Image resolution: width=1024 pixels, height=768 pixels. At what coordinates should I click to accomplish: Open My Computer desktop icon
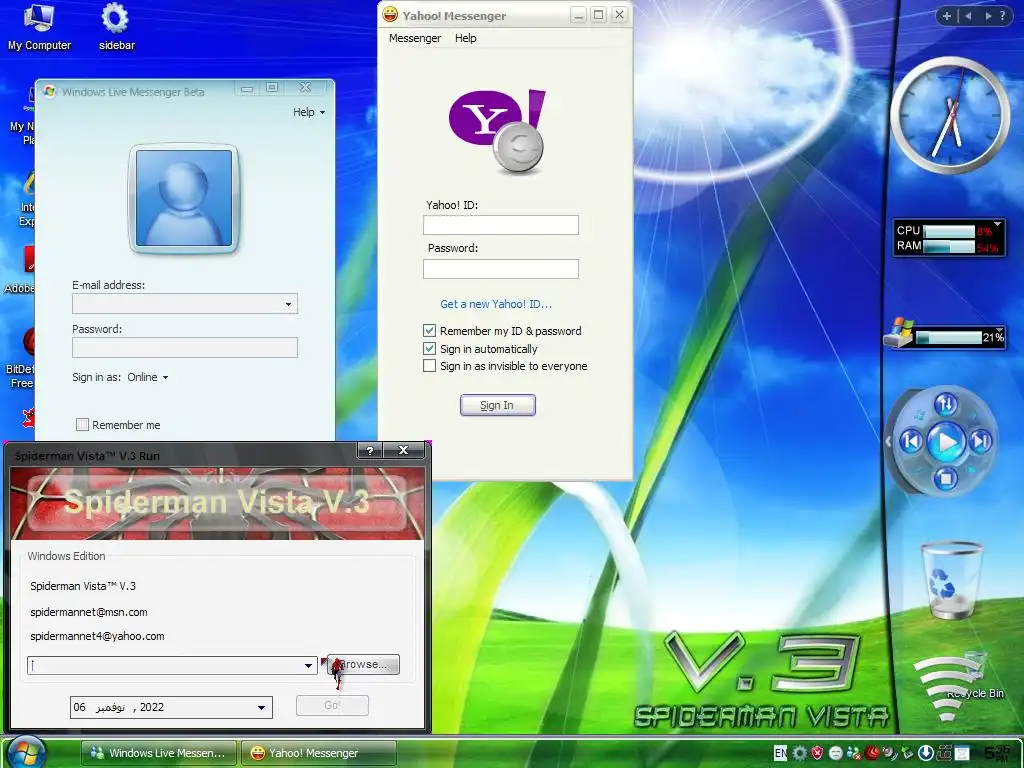(x=39, y=27)
